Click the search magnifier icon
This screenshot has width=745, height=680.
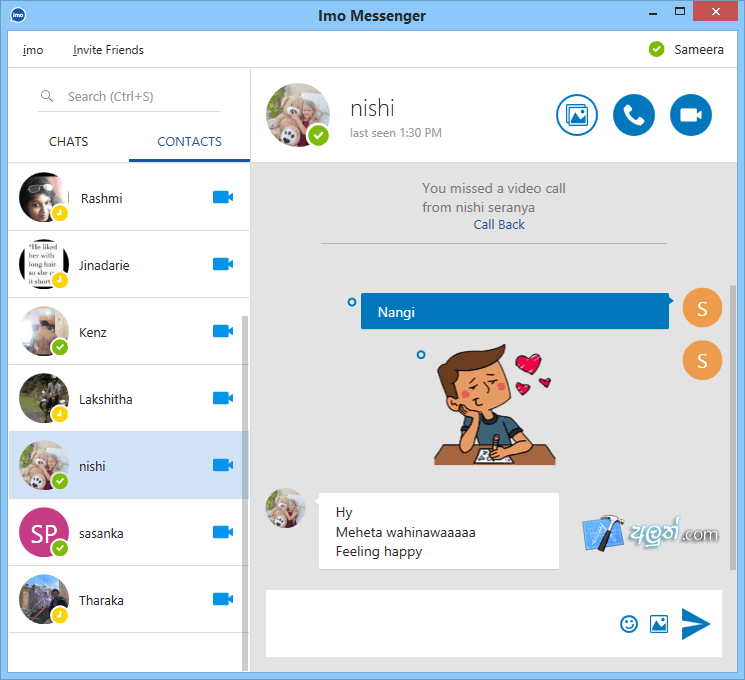pyautogui.click(x=47, y=96)
